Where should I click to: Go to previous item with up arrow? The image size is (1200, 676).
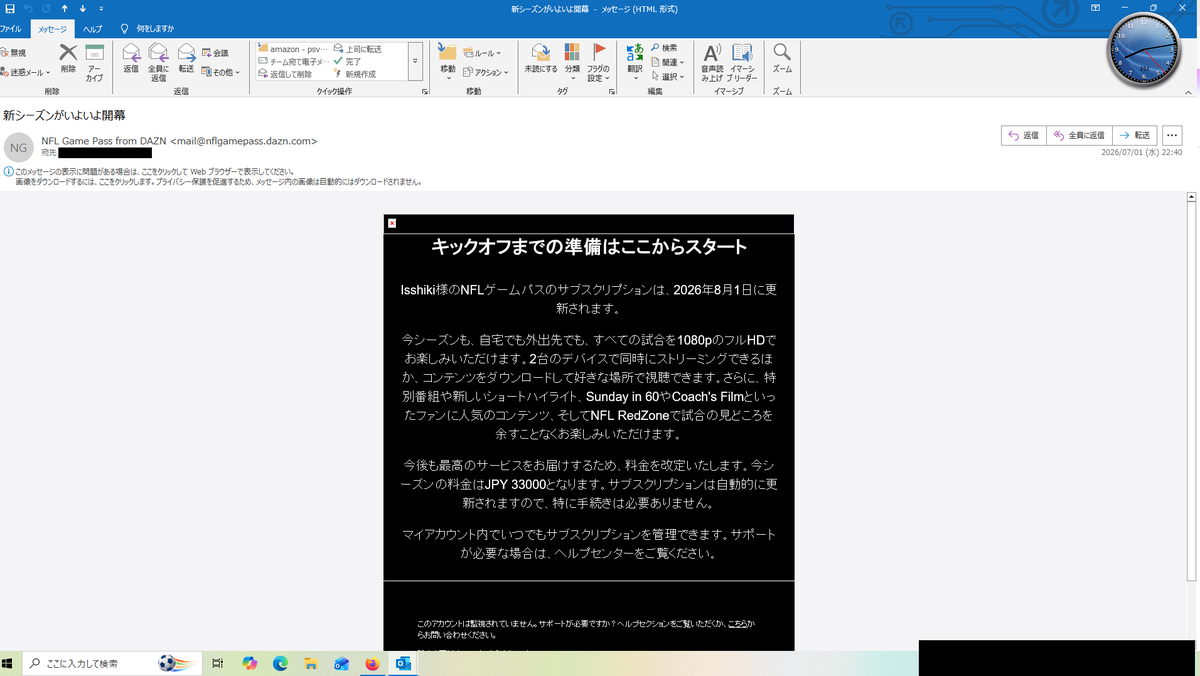click(x=65, y=9)
